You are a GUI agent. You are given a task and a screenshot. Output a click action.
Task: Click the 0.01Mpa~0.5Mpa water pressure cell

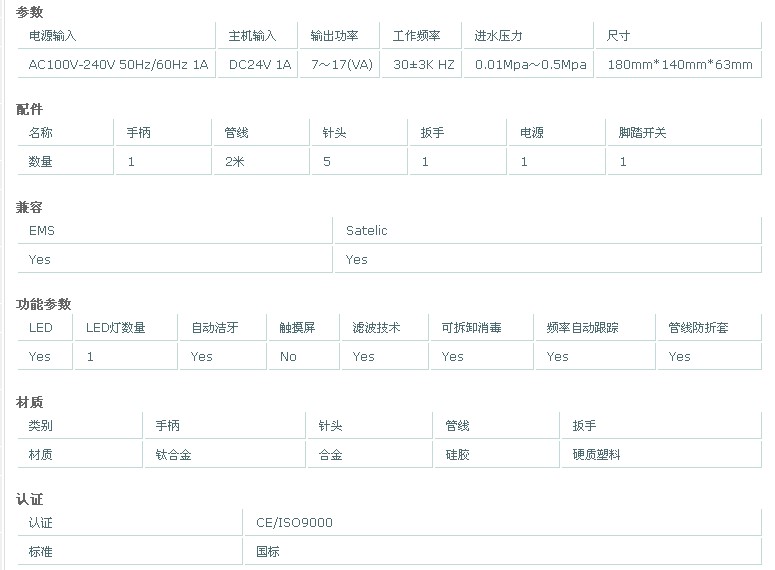pos(528,64)
